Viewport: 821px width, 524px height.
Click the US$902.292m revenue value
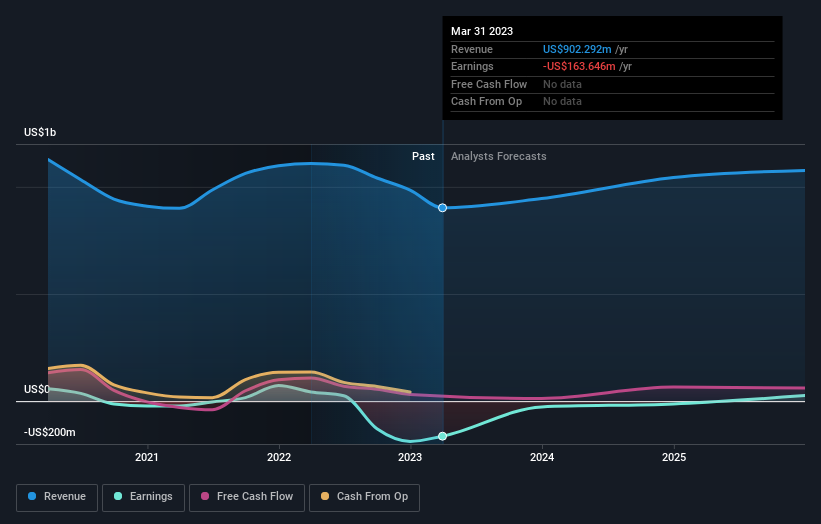coord(577,49)
